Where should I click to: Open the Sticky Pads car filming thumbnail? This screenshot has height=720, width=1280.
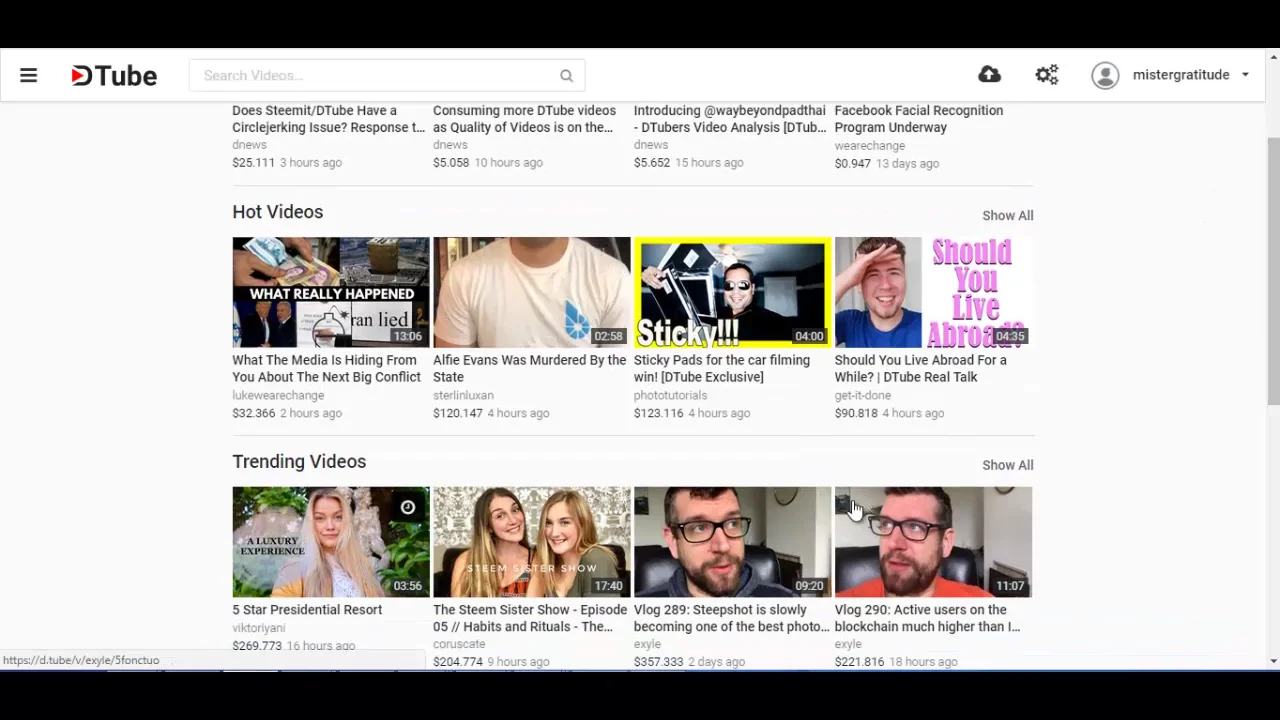coord(732,292)
